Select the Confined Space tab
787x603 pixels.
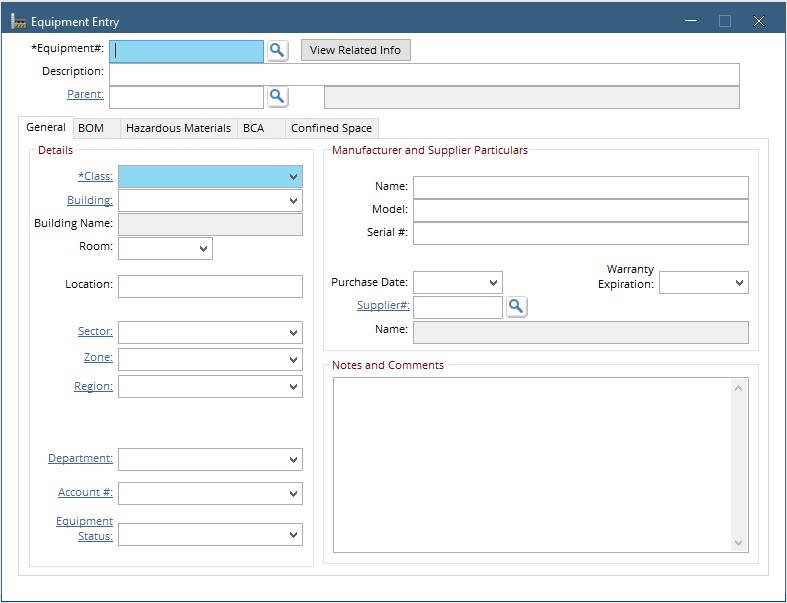tap(331, 128)
